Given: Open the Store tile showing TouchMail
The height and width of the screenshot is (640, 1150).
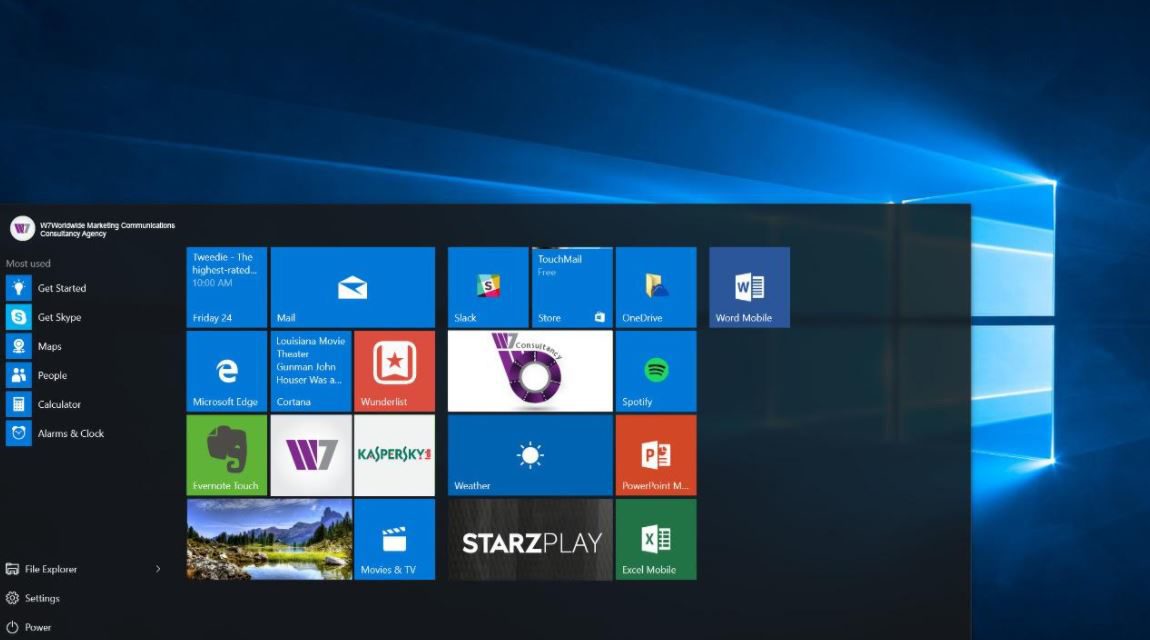Looking at the screenshot, I should coord(572,287).
